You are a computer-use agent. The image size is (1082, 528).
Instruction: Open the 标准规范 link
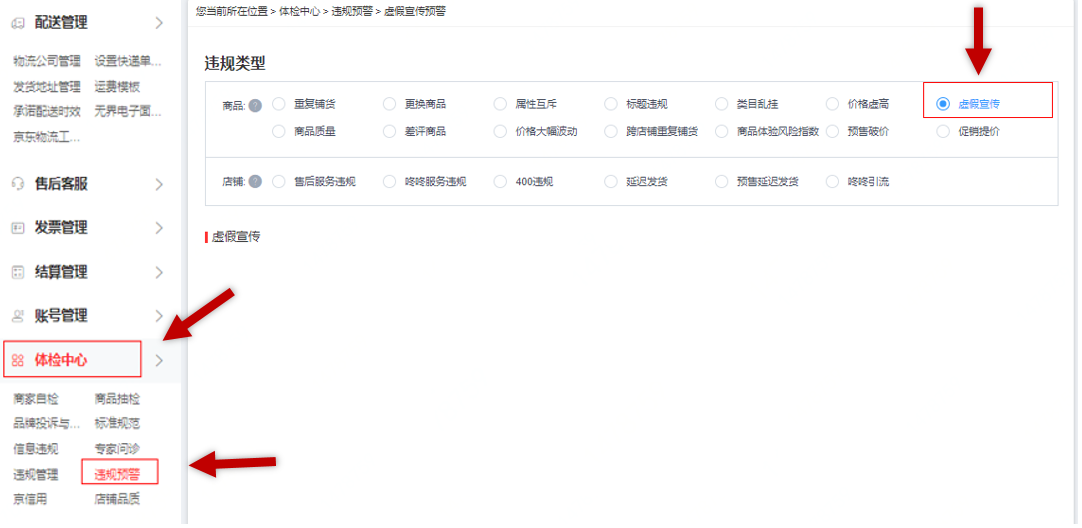[117, 423]
